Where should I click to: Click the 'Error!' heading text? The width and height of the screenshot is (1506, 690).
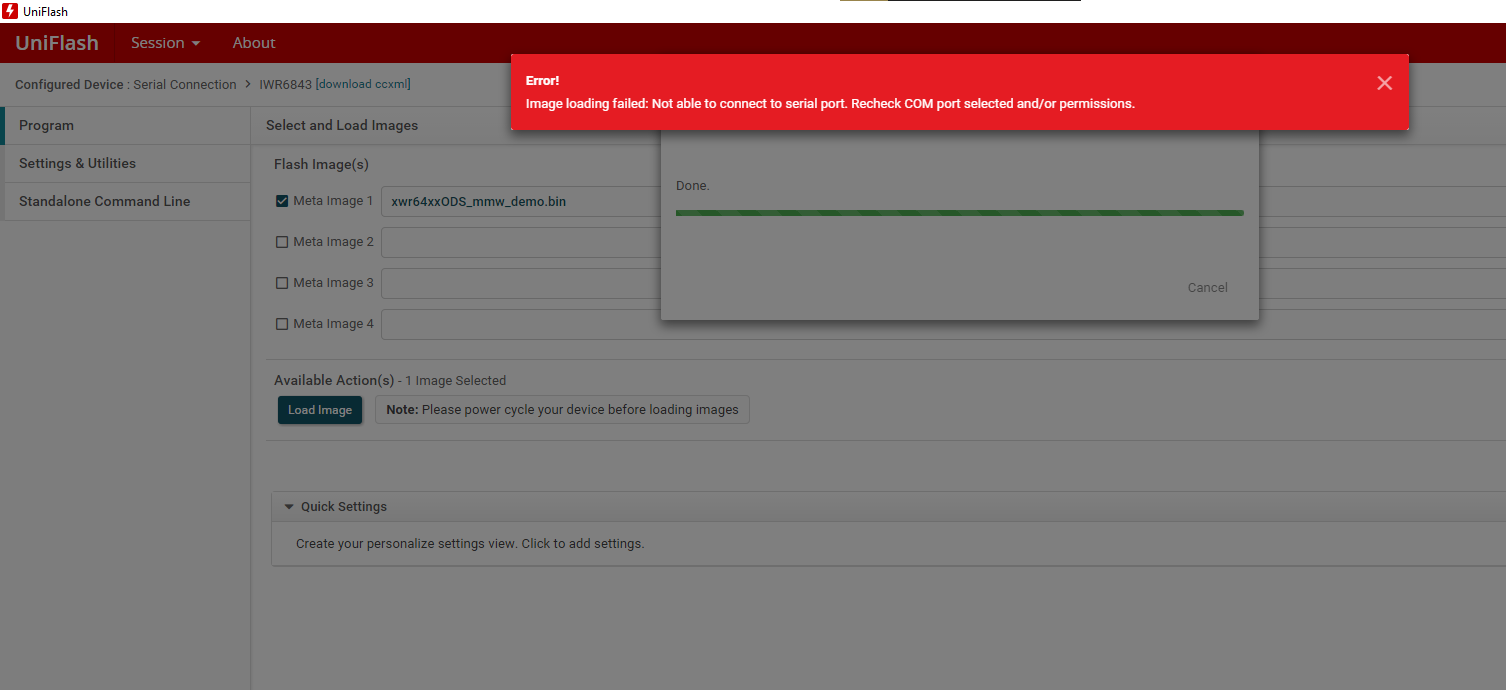tap(543, 80)
